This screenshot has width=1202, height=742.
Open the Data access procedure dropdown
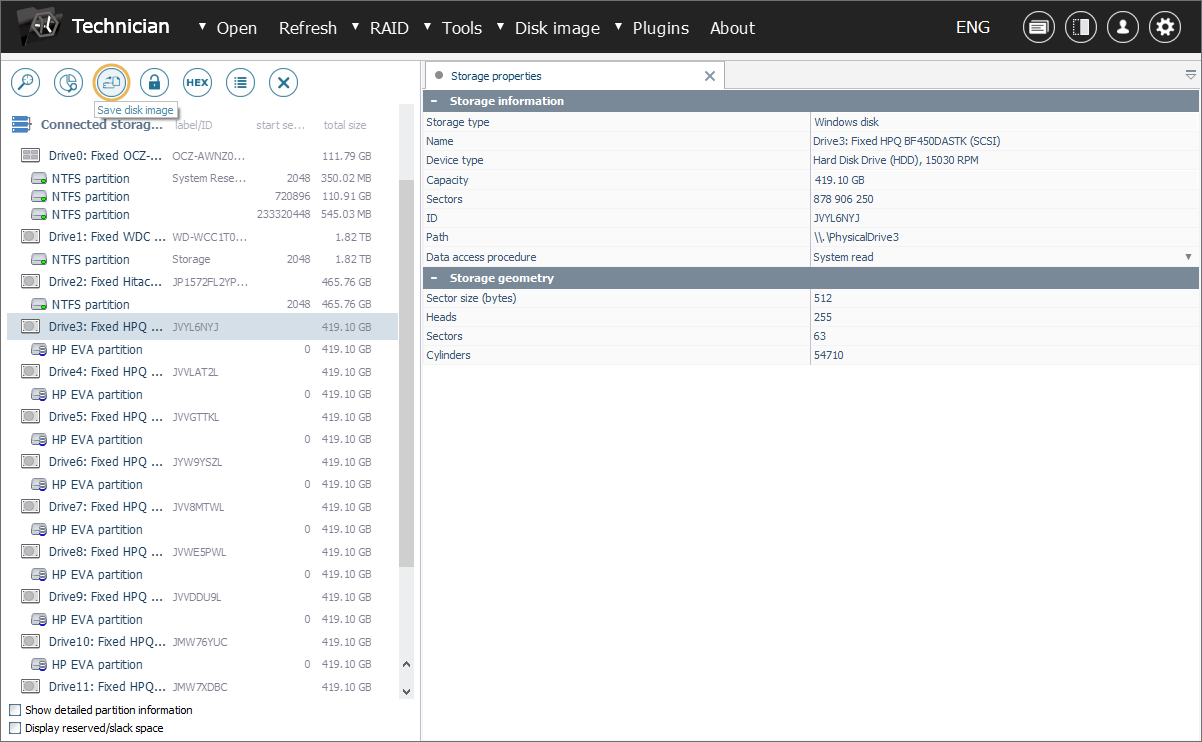(1188, 257)
